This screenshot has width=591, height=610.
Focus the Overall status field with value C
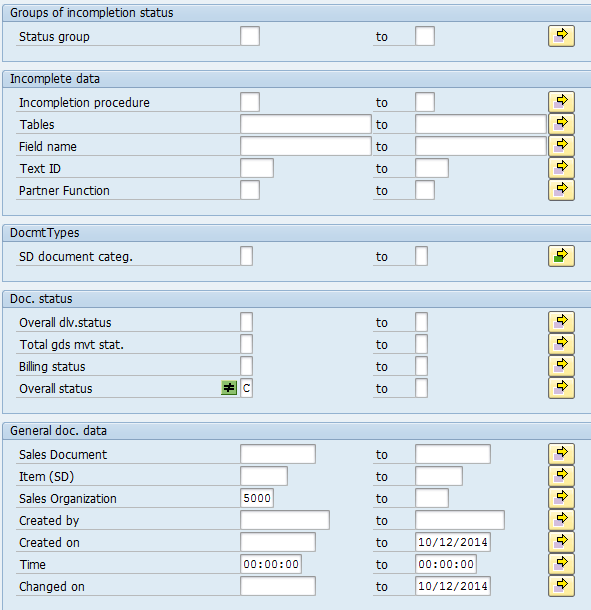[x=246, y=388]
